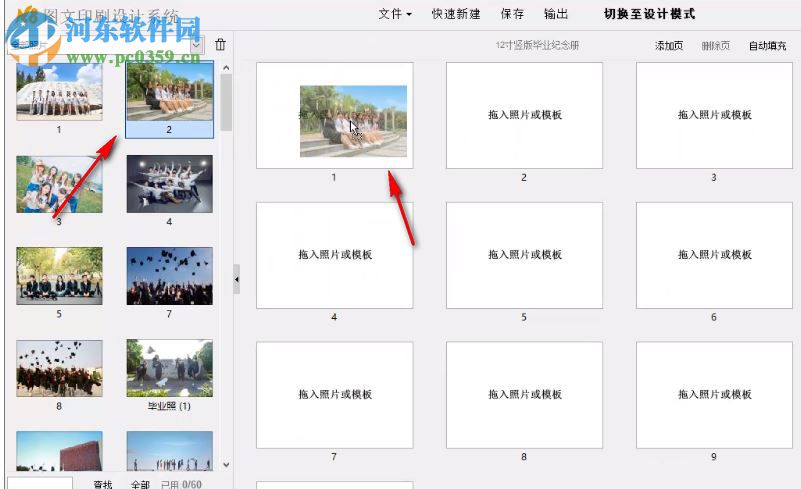The width and height of the screenshot is (801, 489).
Task: Select photo thumbnail 2
Action: coord(170,91)
